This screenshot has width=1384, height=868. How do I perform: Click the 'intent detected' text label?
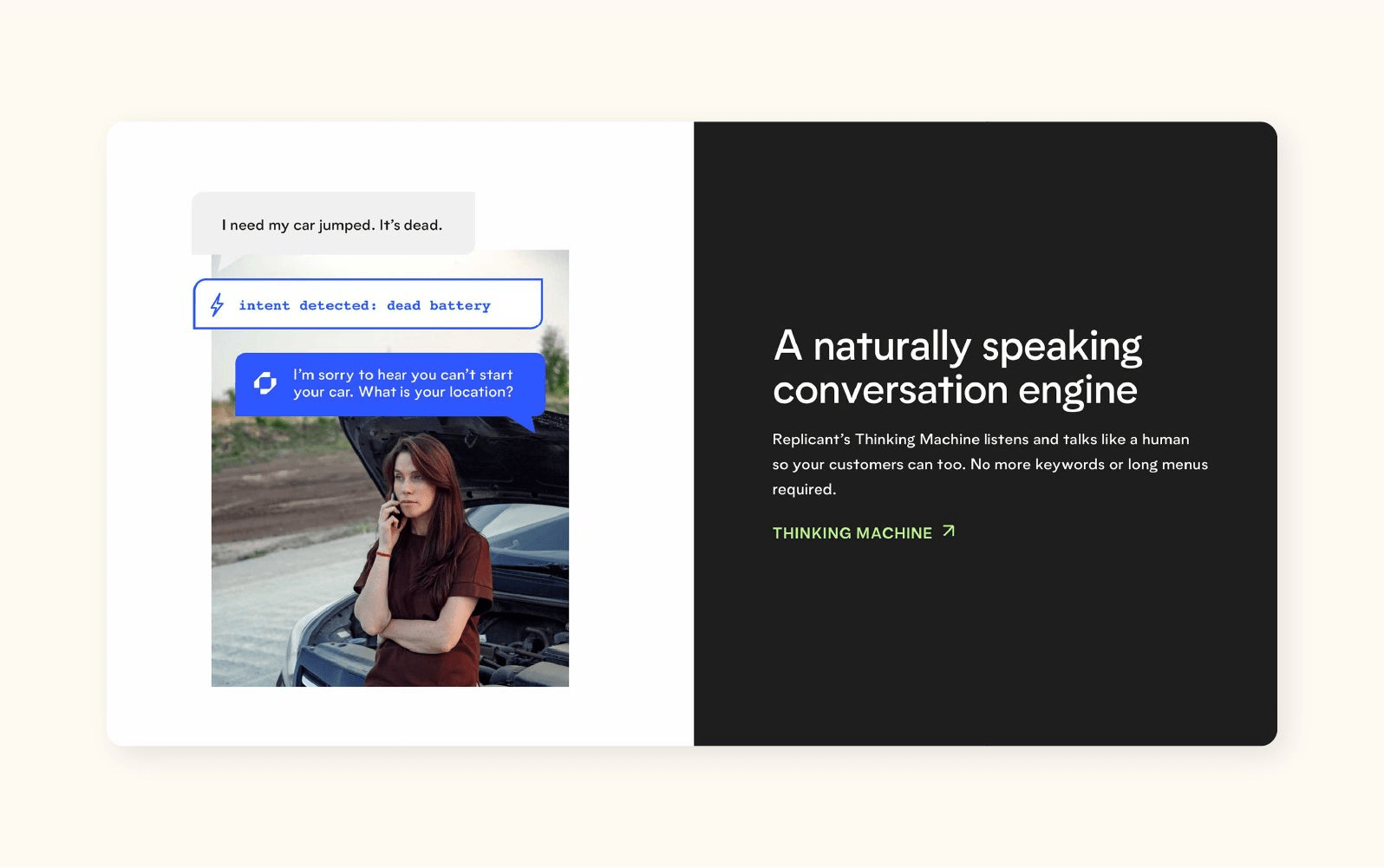point(307,305)
